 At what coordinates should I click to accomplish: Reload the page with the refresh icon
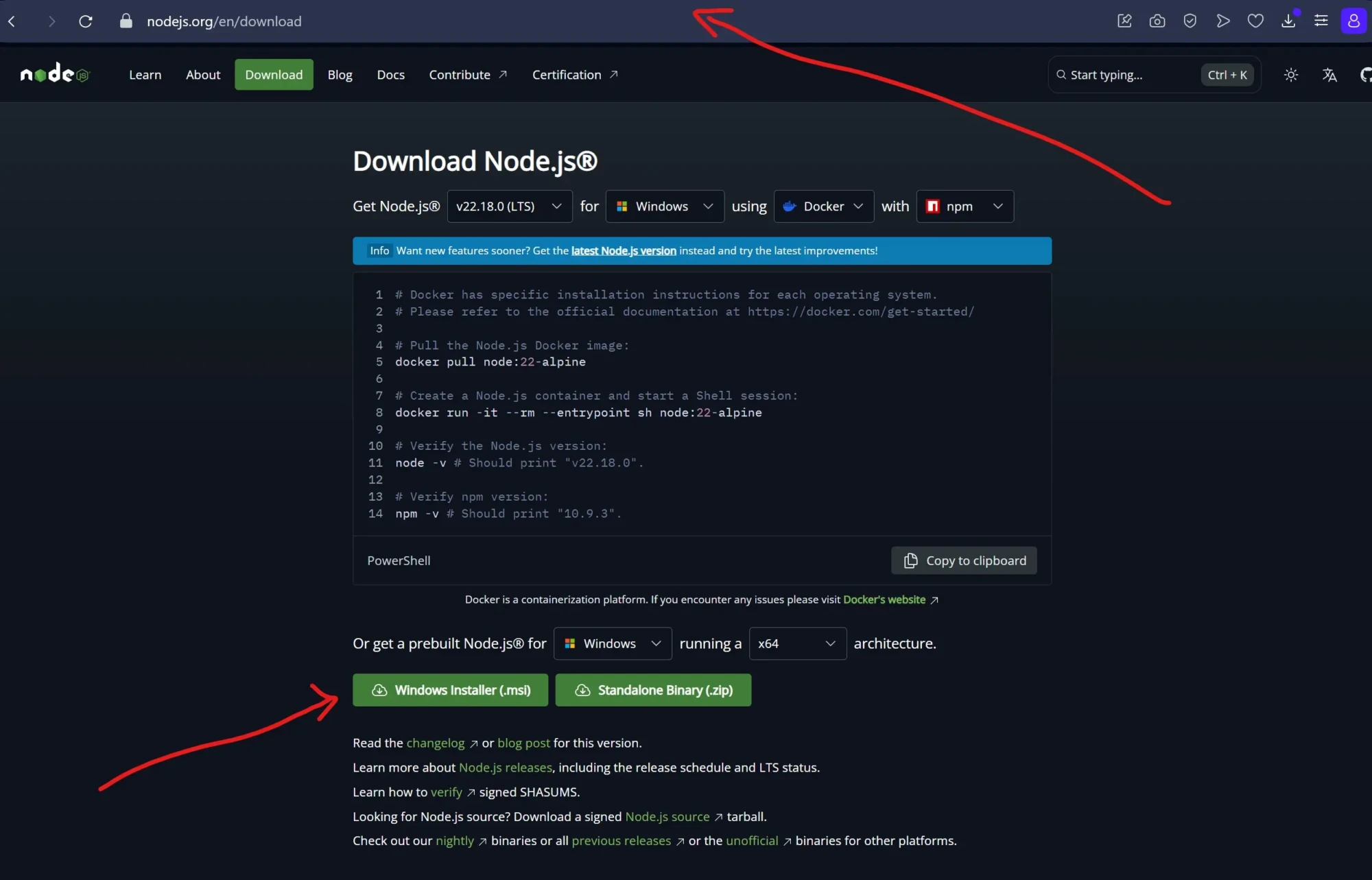[86, 21]
